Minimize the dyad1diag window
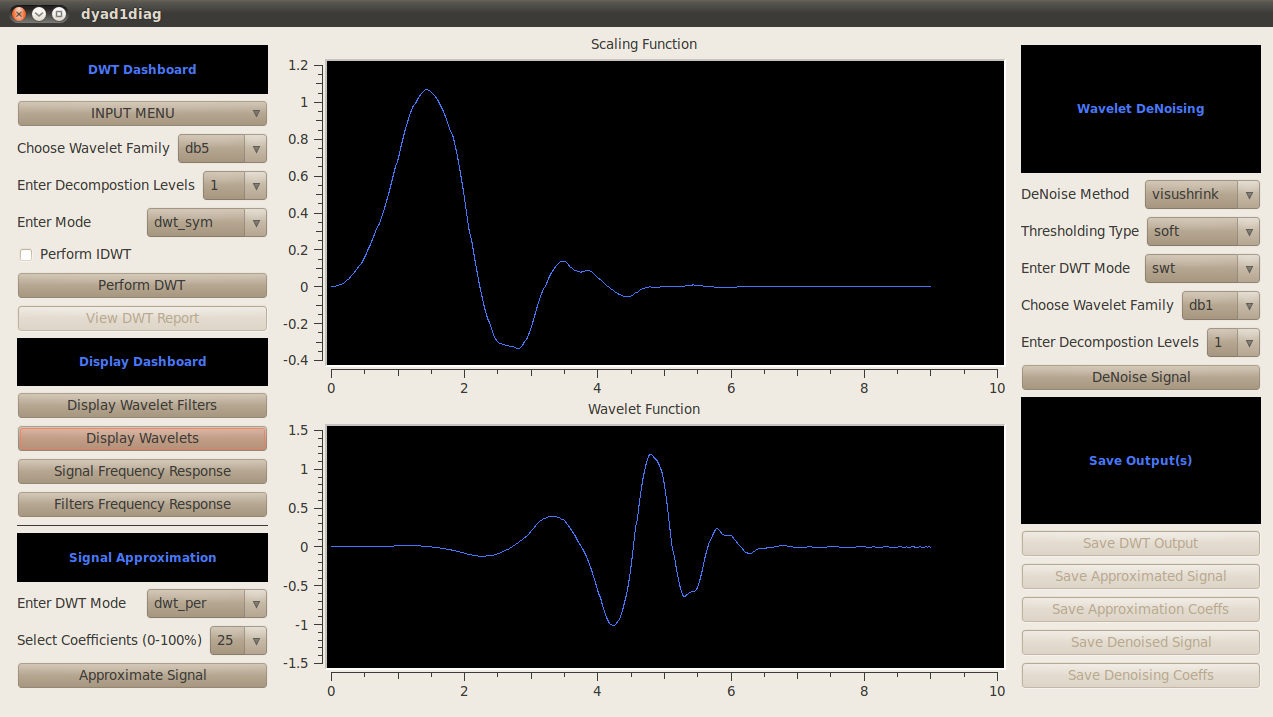 click(x=39, y=14)
